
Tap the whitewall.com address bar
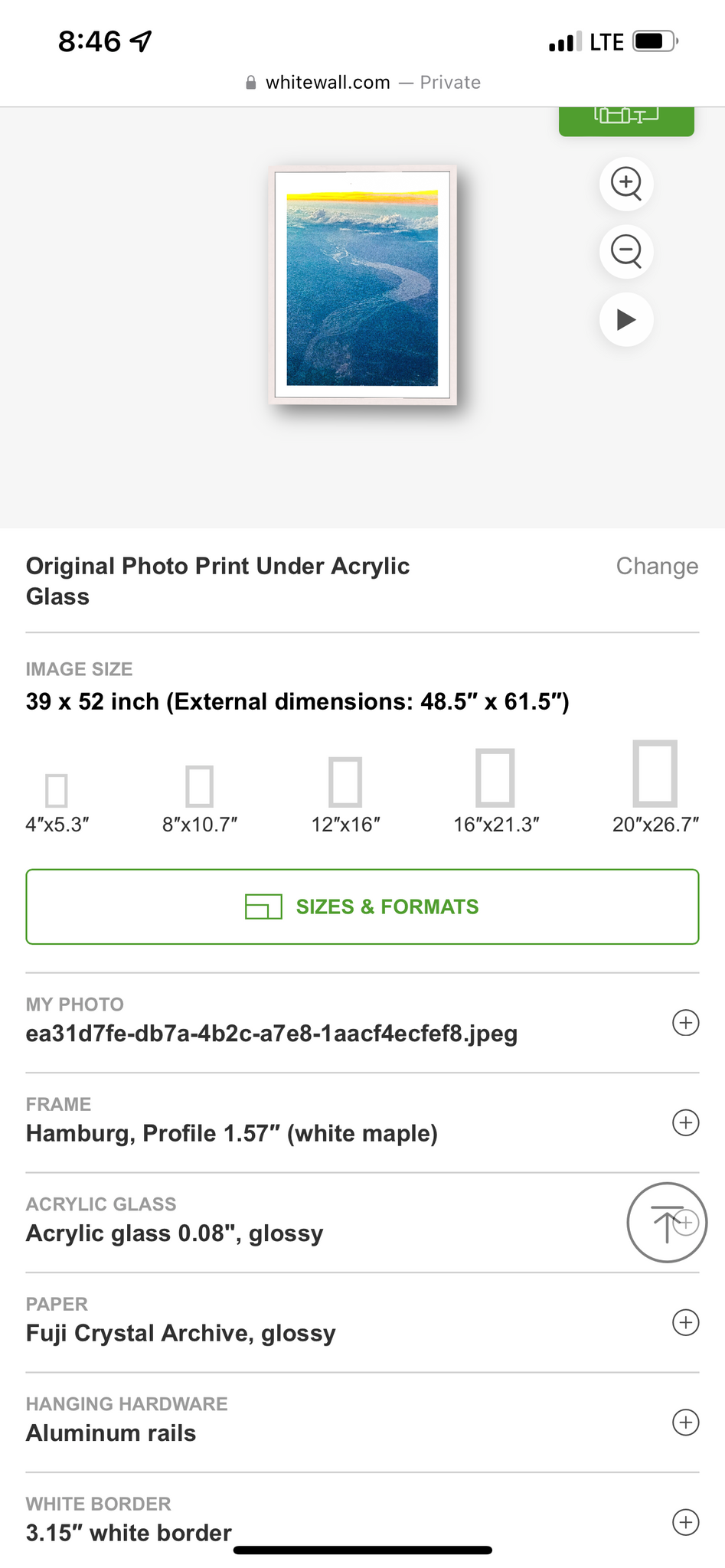point(362,83)
